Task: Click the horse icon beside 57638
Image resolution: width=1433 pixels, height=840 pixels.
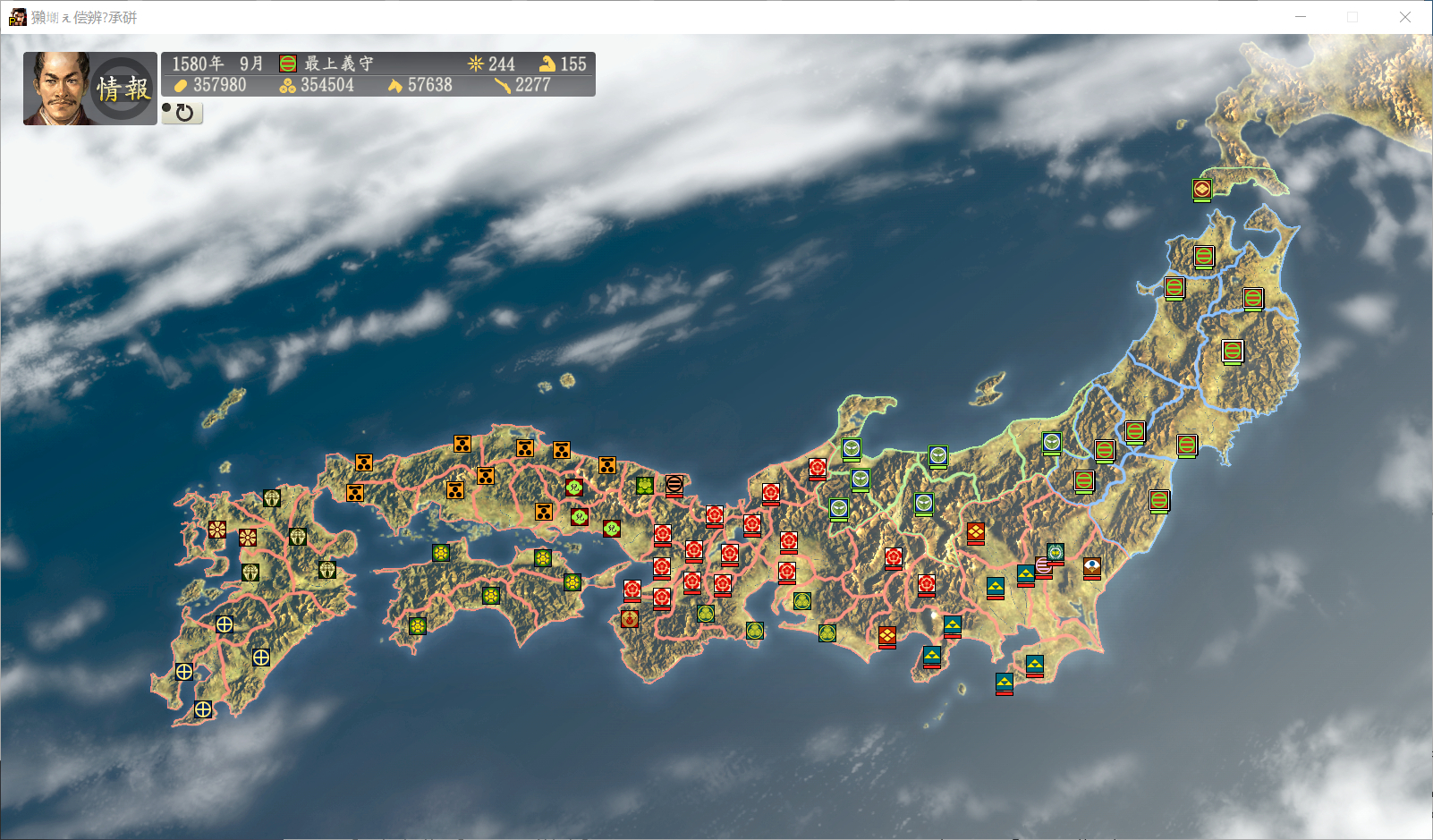Action: (x=395, y=85)
